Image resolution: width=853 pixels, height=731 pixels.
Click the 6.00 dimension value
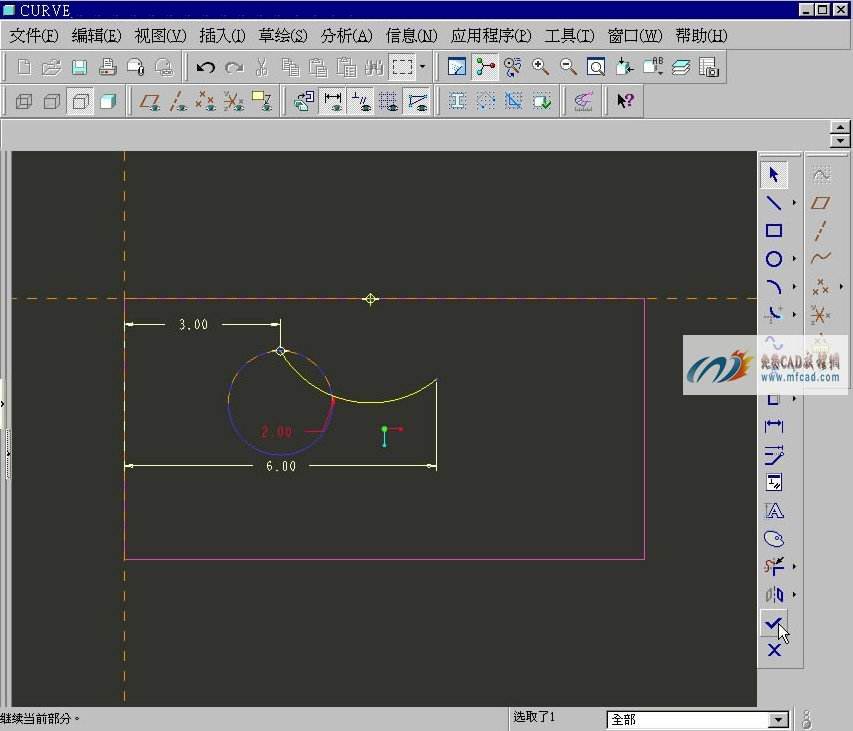click(281, 466)
